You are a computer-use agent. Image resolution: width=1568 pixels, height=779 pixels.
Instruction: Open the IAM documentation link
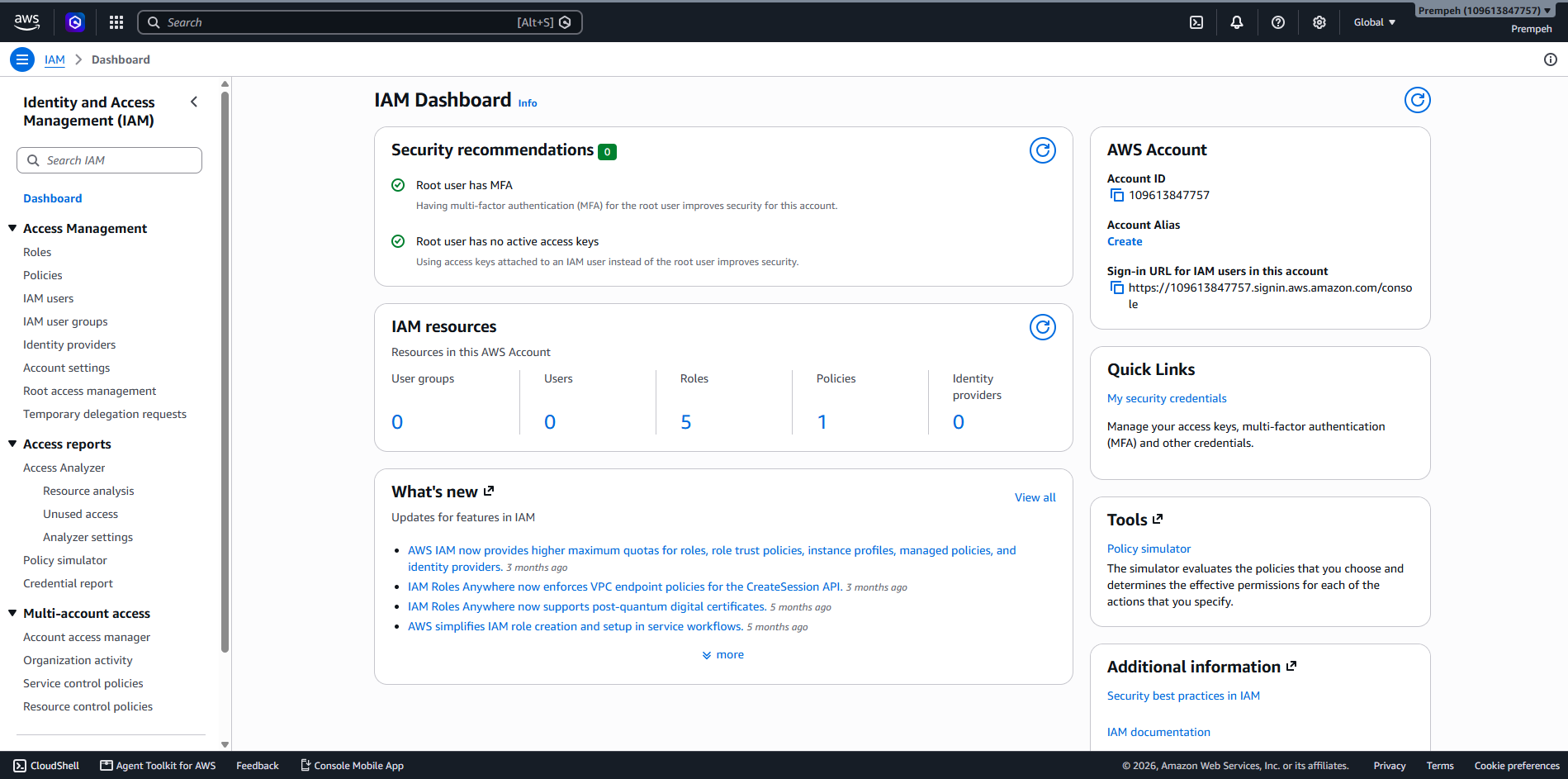tap(1158, 732)
